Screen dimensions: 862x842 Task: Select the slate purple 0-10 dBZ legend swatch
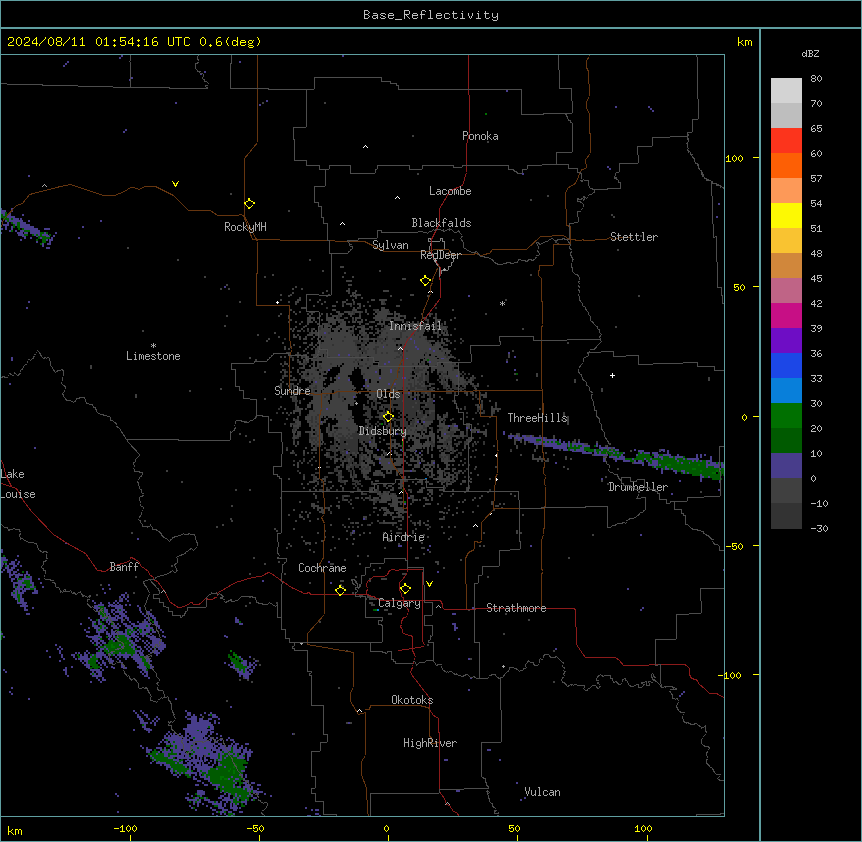(786, 466)
